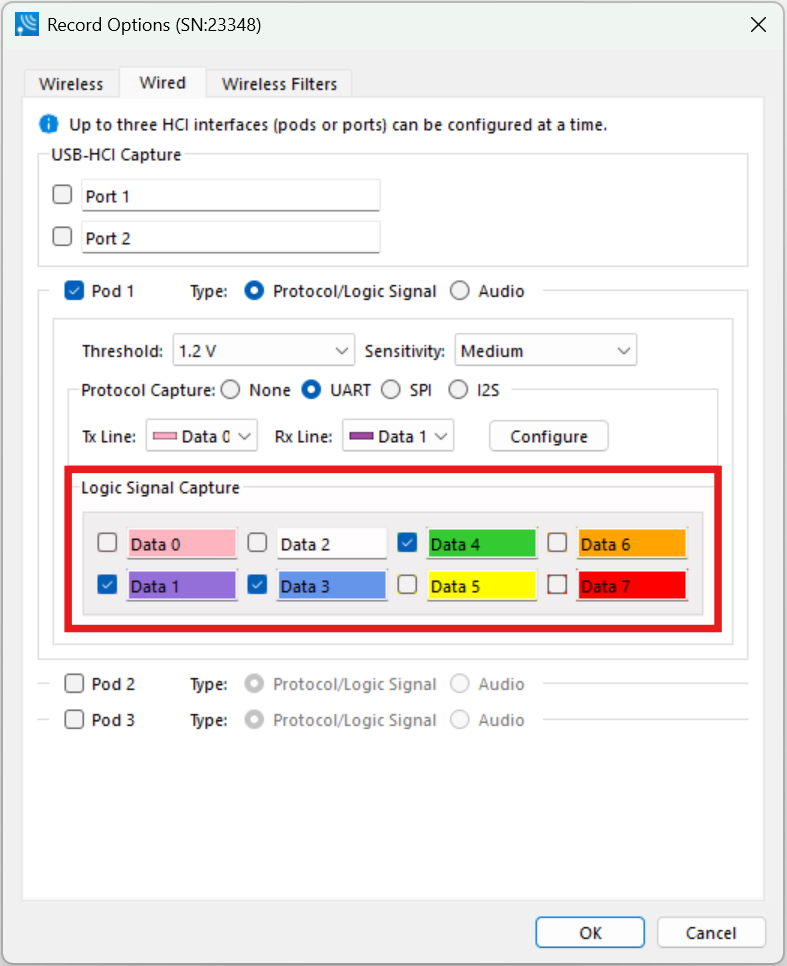Click OK to confirm record options
This screenshot has height=966, width=787.
coord(590,932)
